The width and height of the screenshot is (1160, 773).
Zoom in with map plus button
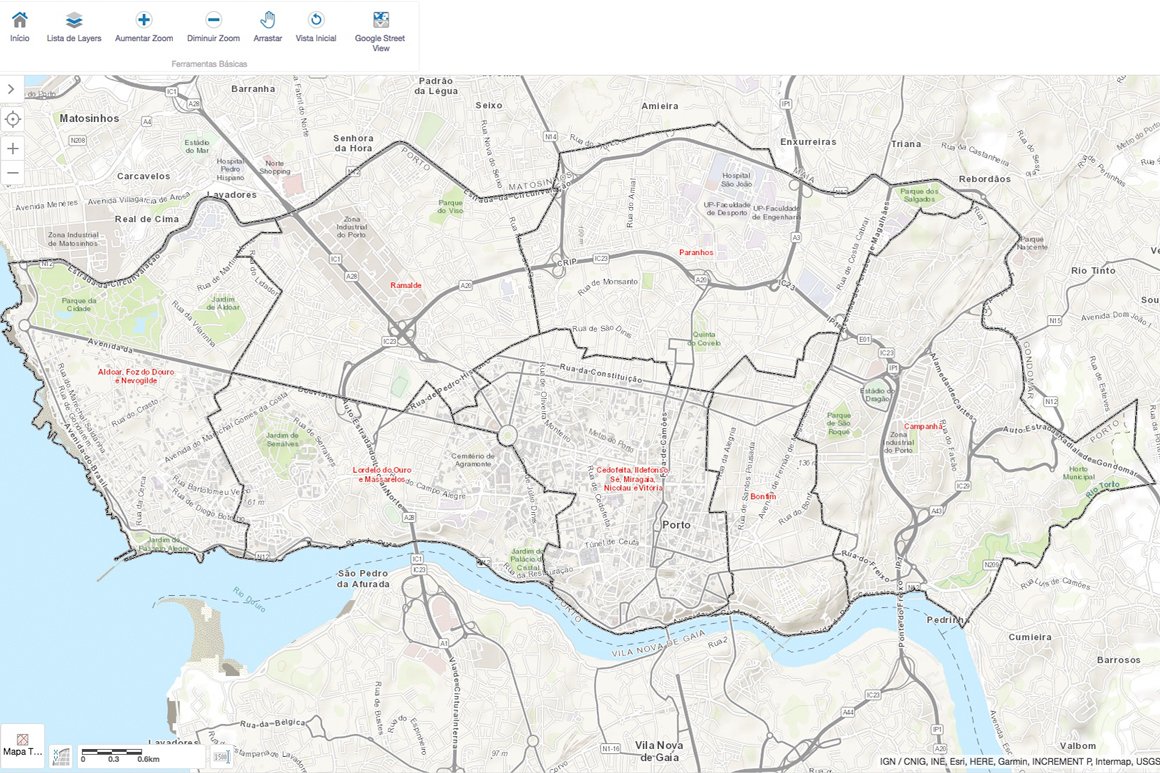[13, 148]
